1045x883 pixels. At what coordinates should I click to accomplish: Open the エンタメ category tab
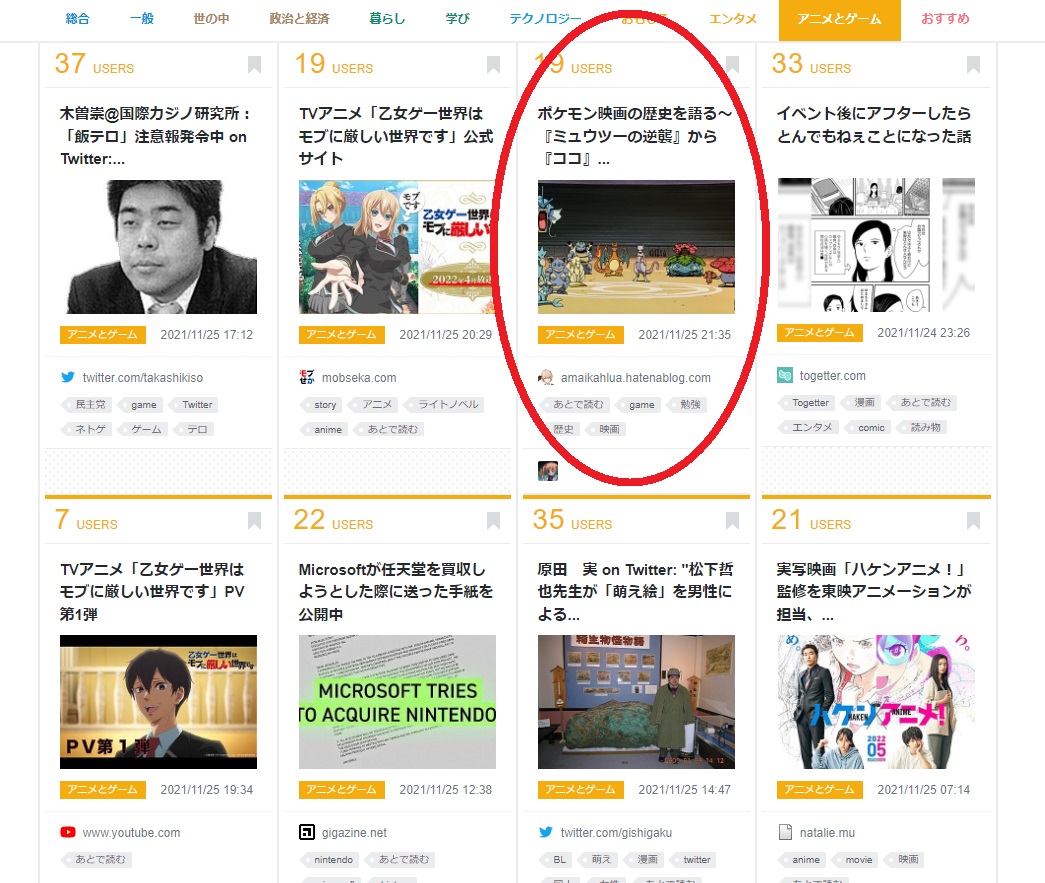click(733, 19)
